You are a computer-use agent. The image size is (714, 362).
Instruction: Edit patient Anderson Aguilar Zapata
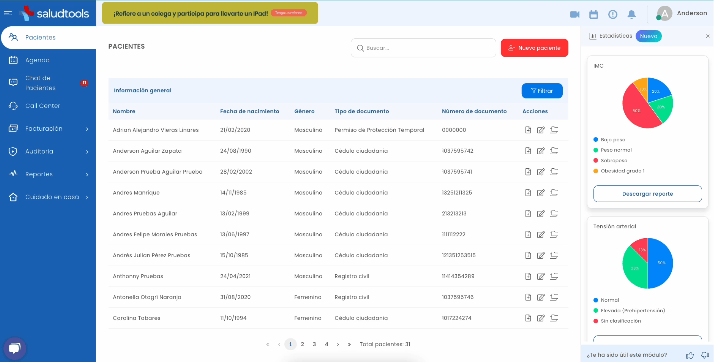coord(541,151)
